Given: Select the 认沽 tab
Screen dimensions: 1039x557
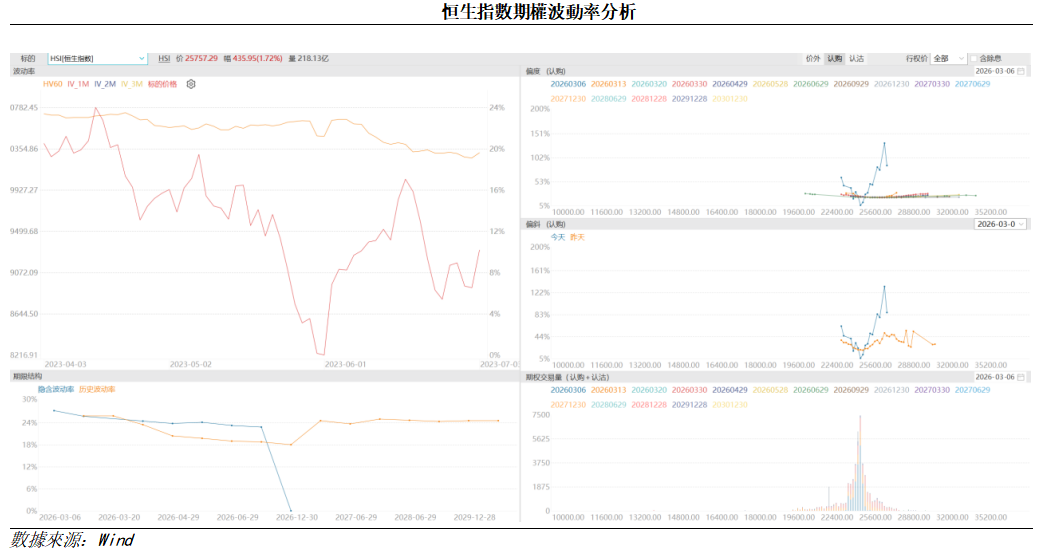Looking at the screenshot, I should (857, 59).
